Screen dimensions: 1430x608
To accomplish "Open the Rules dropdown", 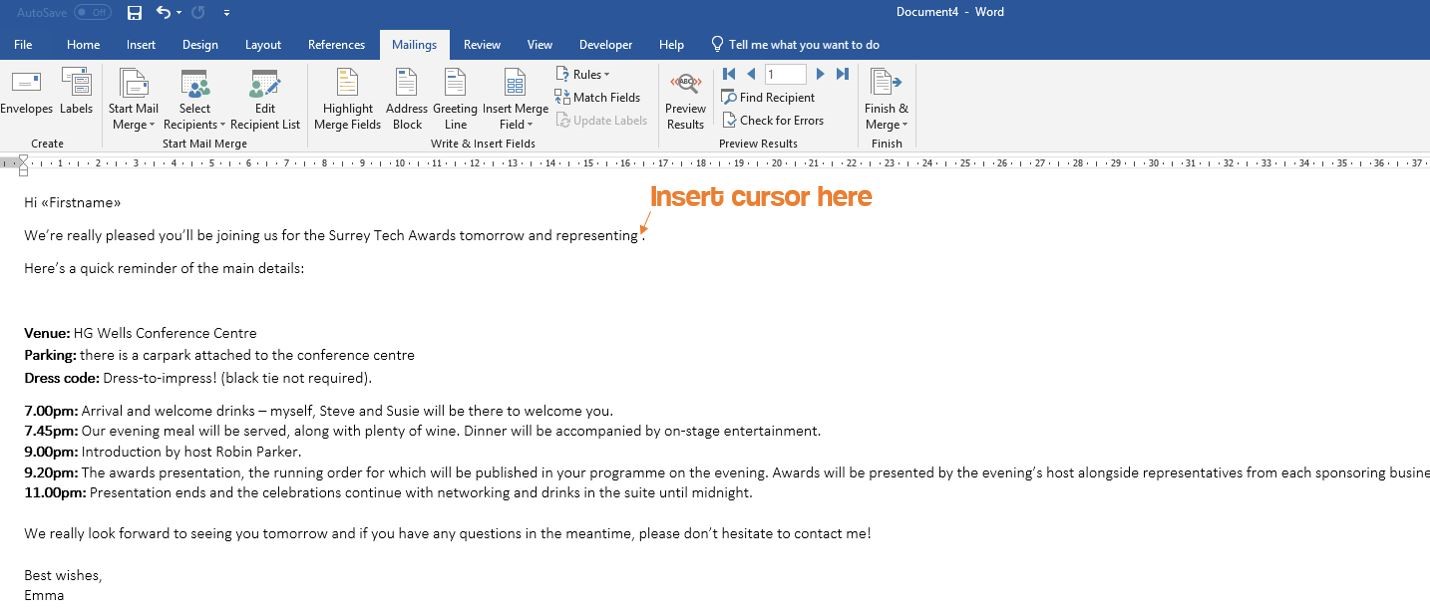I will click(x=583, y=74).
